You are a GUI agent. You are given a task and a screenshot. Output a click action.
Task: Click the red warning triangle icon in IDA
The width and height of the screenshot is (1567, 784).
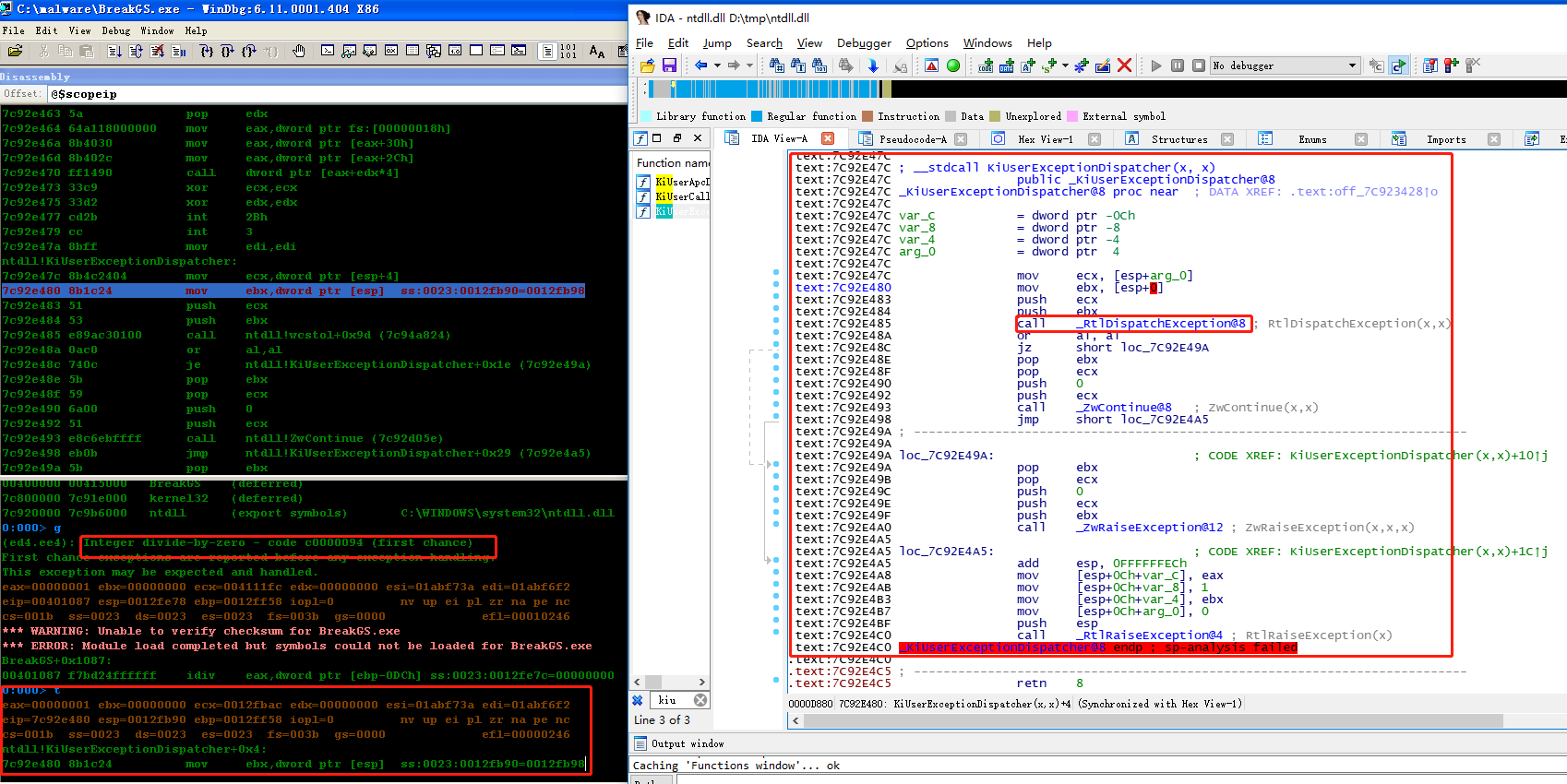[x=931, y=65]
